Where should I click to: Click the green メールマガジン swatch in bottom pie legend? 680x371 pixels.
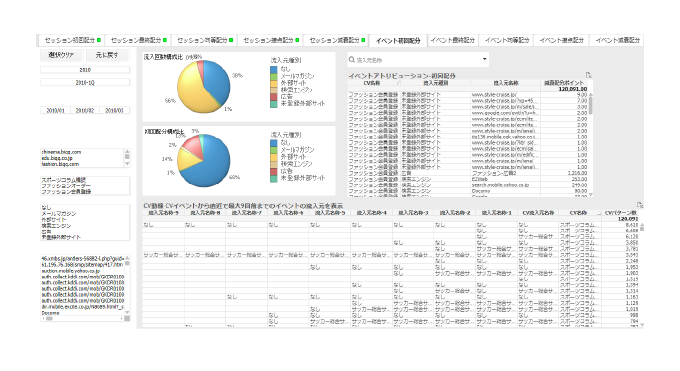274,150
